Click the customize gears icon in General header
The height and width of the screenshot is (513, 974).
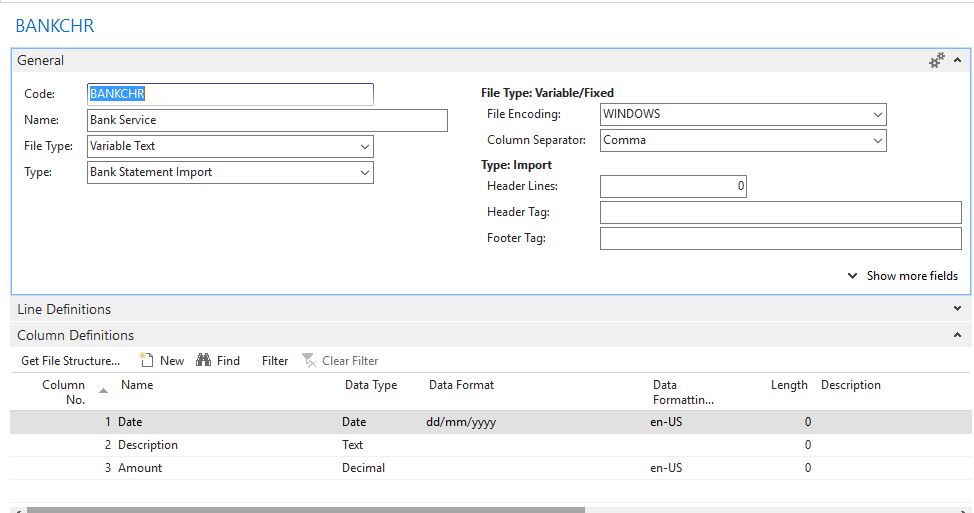coord(936,60)
